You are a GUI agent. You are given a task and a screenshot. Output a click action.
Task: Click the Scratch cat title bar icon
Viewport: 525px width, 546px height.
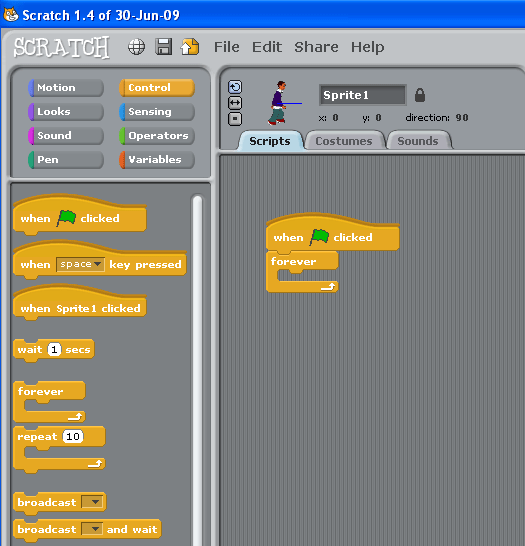tap(11, 15)
